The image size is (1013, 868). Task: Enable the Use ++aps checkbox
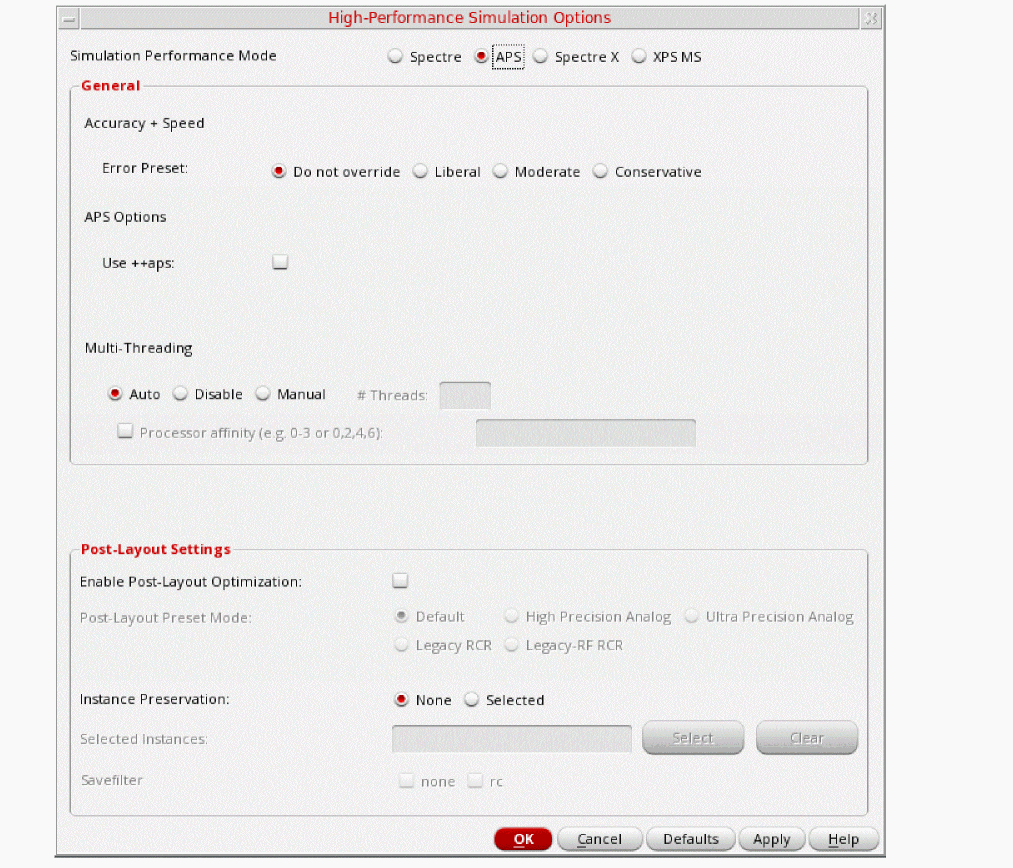pos(280,263)
